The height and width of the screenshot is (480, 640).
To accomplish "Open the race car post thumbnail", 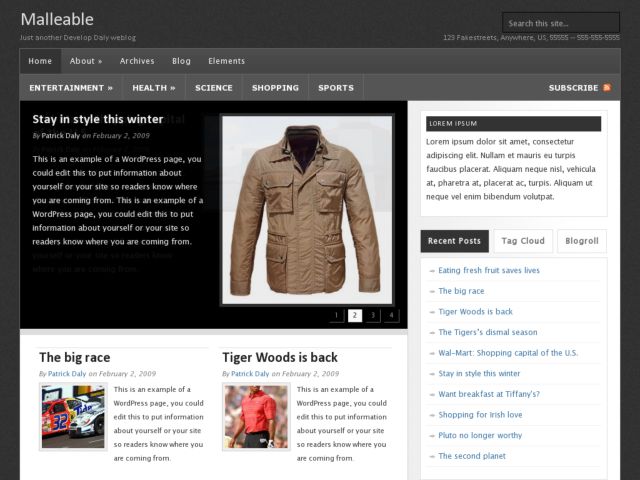I will (73, 417).
